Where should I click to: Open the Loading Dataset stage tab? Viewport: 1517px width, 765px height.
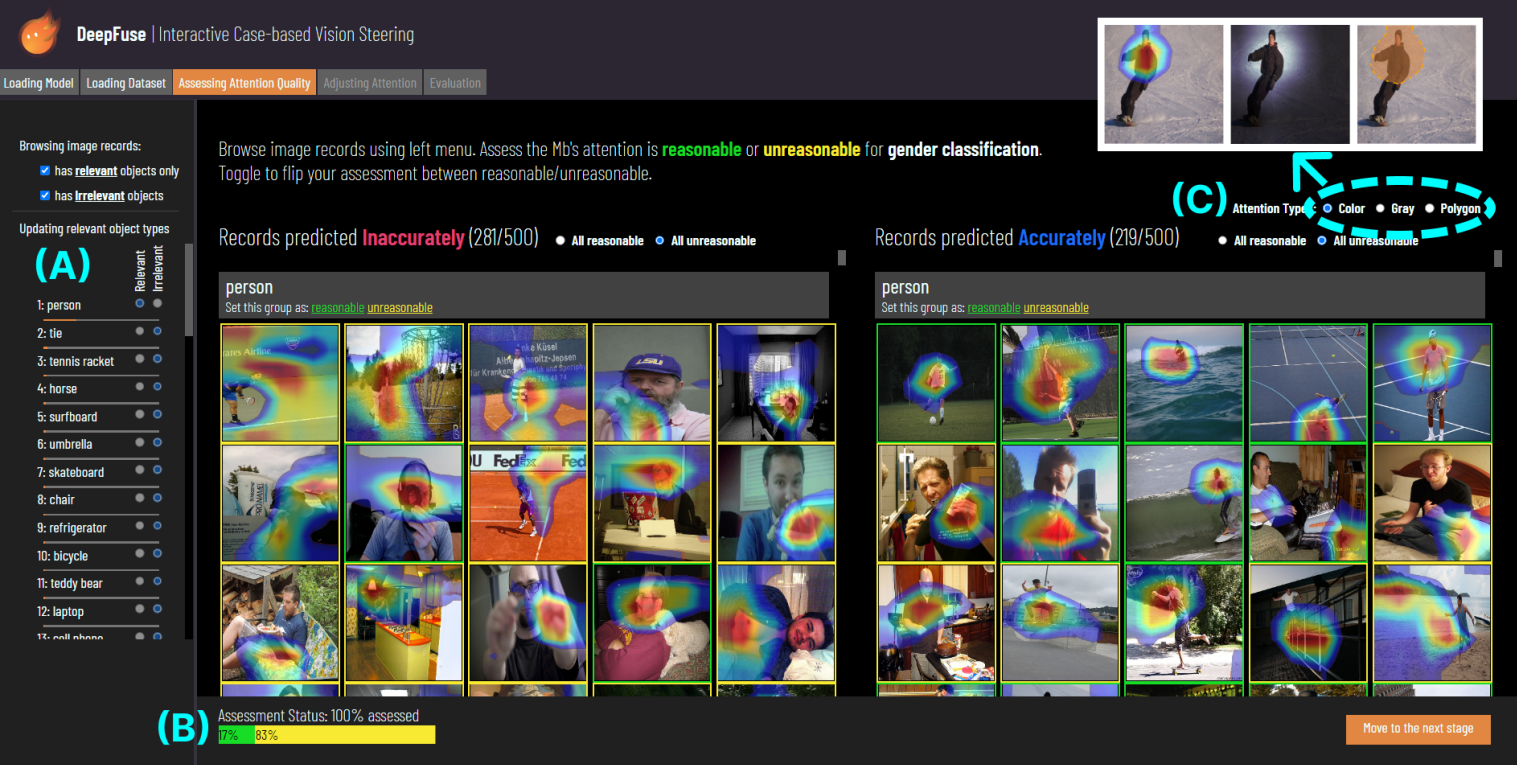126,83
